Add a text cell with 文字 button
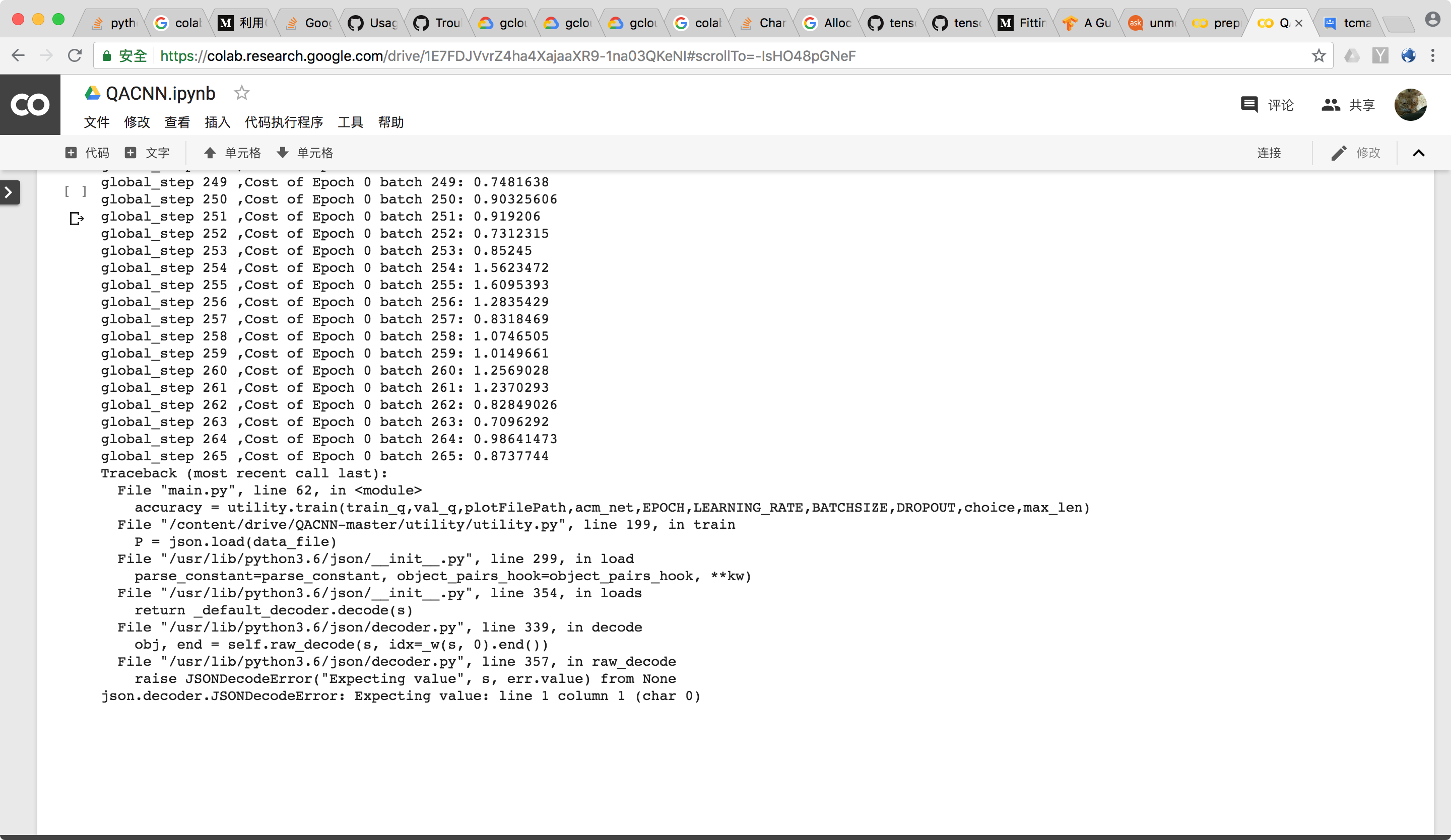Image resolution: width=1451 pixels, height=840 pixels. pos(148,153)
